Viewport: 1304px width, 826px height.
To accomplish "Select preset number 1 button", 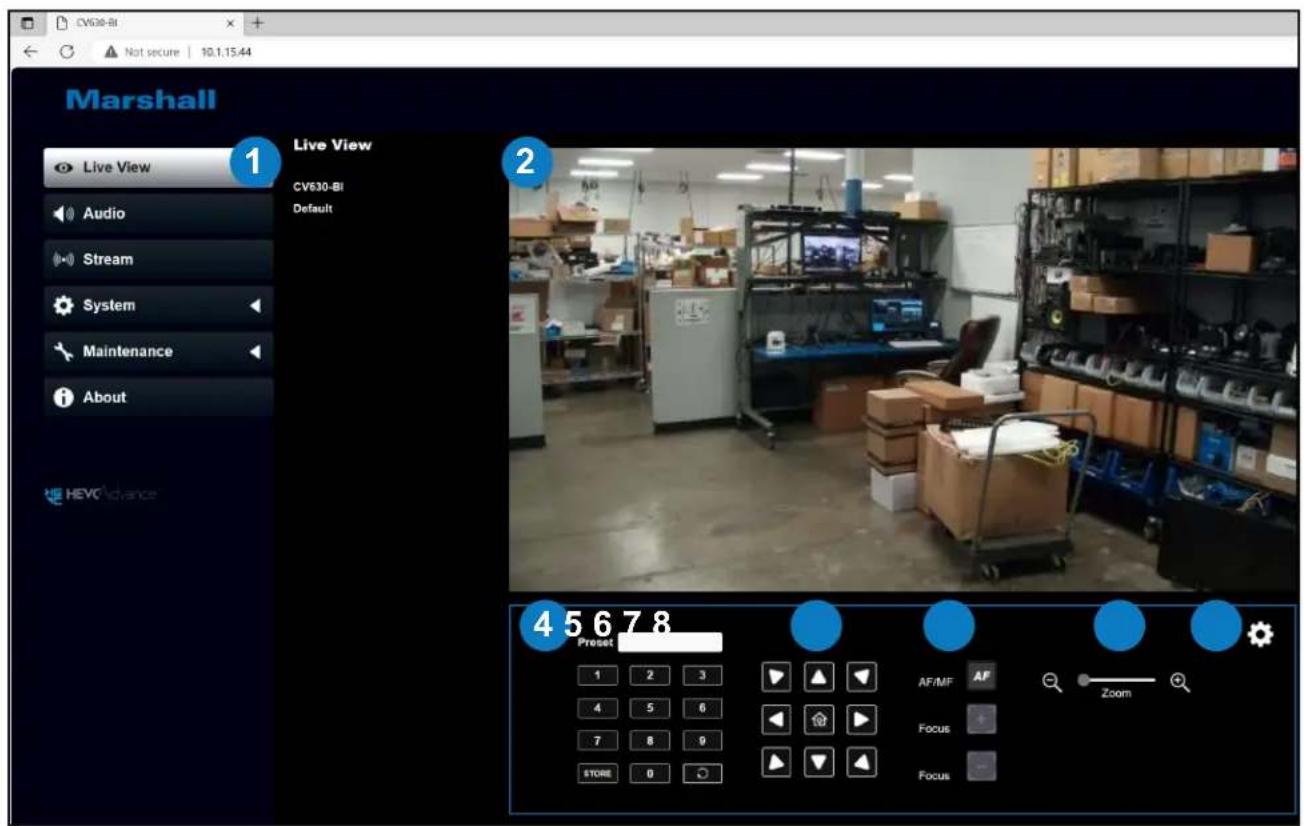I will (598, 677).
